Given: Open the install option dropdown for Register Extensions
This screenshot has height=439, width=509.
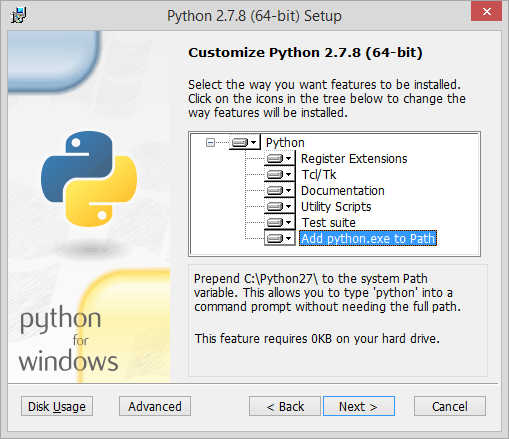Looking at the screenshot, I should (x=280, y=158).
